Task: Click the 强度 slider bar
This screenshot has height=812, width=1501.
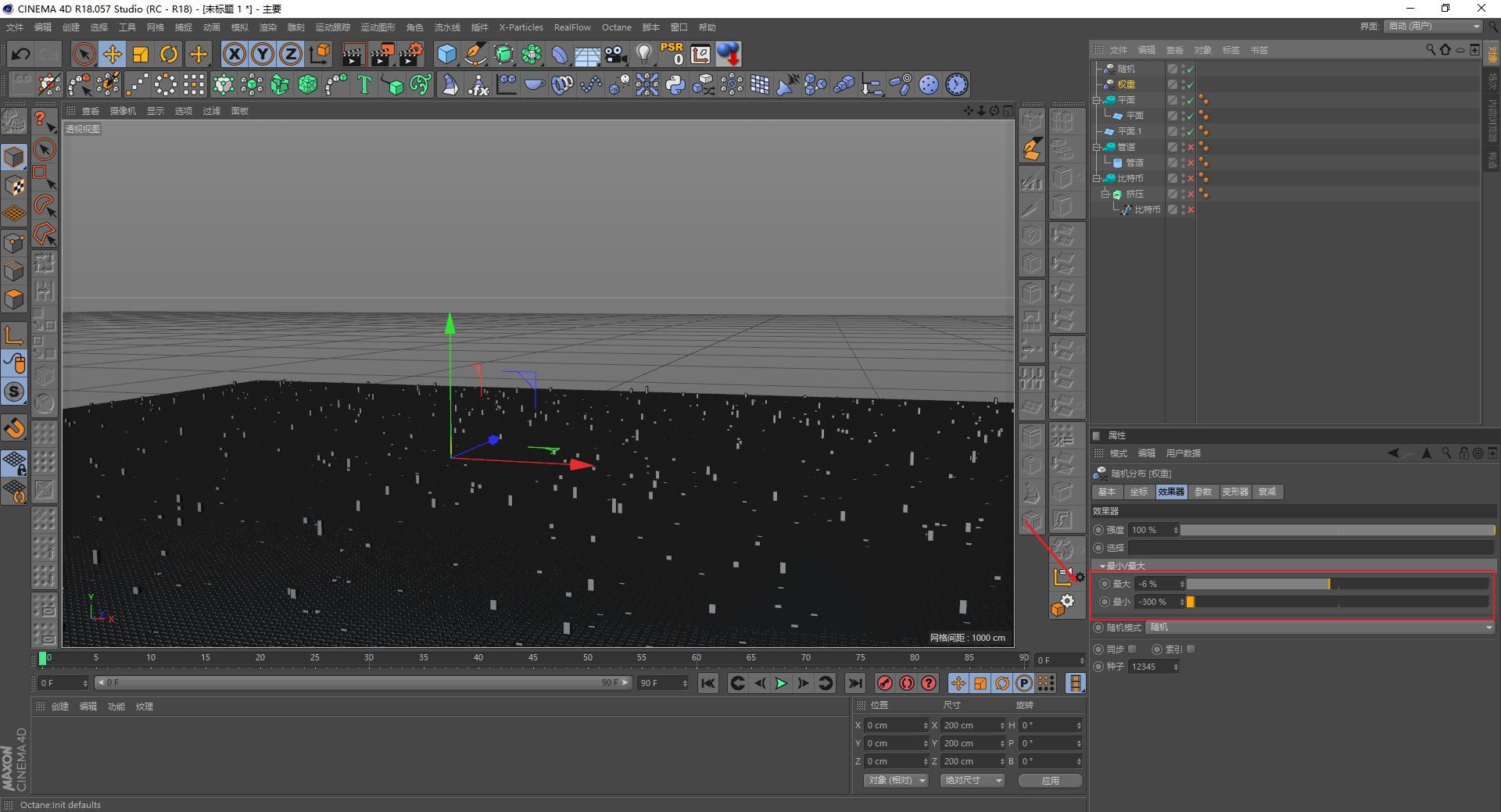Action: (1337, 530)
